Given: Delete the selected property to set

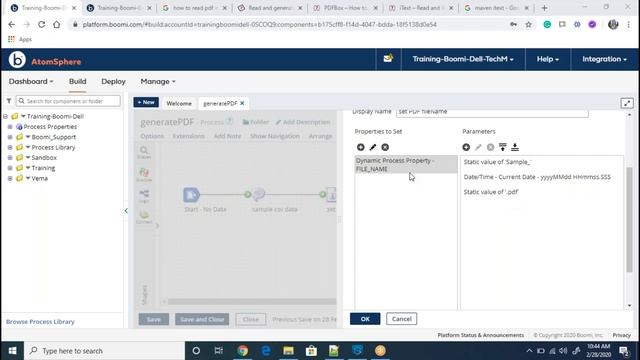Looking at the screenshot, I should pos(385,147).
